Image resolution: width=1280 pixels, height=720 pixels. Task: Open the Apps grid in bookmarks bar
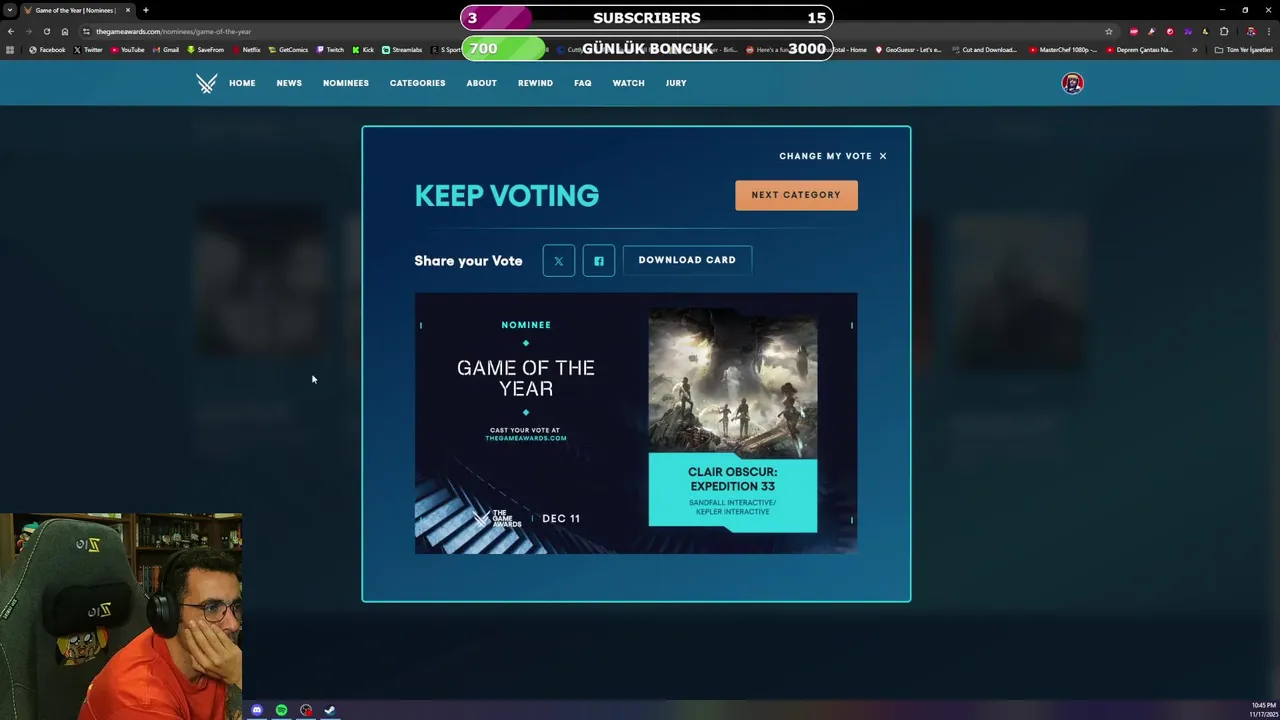click(10, 50)
